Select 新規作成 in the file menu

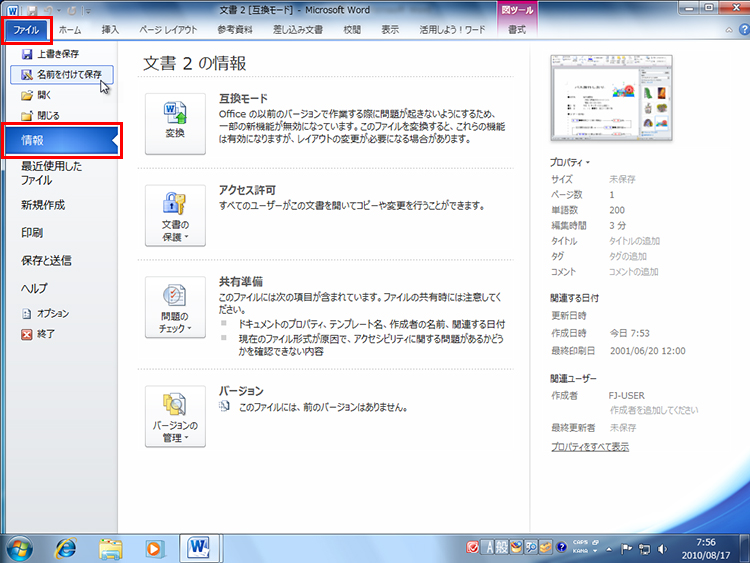43,205
